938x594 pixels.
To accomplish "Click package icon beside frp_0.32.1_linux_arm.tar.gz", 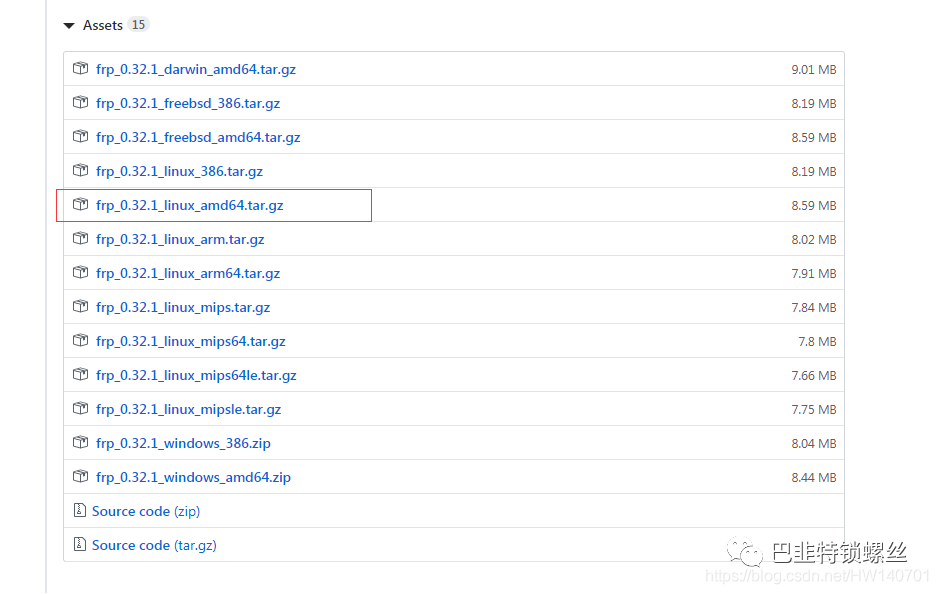I will click(x=80, y=239).
